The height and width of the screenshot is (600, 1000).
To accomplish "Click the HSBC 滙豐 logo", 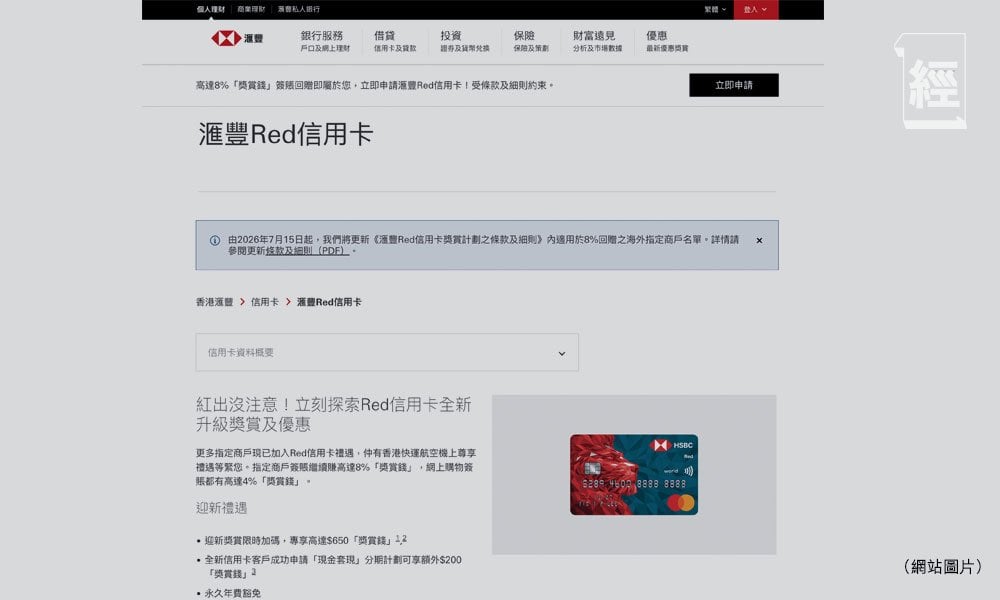I will click(237, 38).
